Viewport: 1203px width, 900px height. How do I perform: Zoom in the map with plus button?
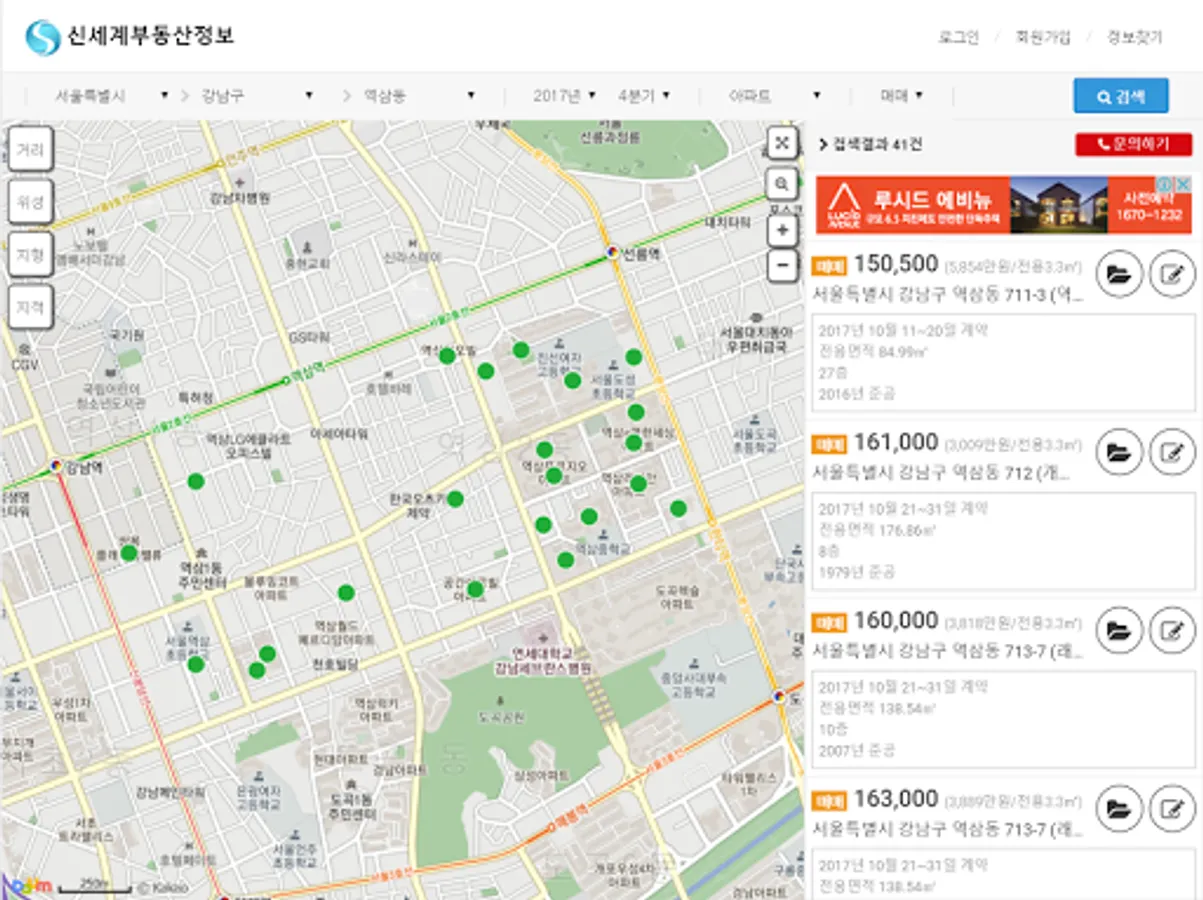782,231
